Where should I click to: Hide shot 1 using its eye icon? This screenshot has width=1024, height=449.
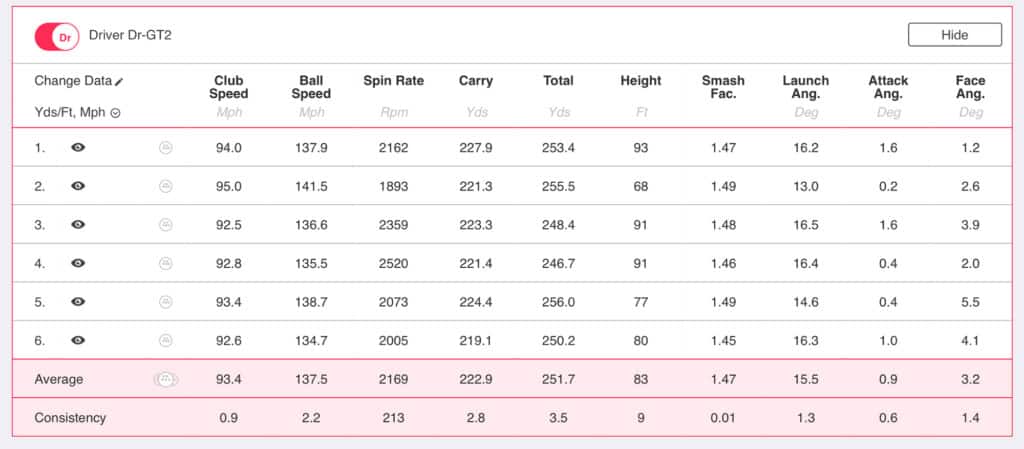tap(78, 148)
